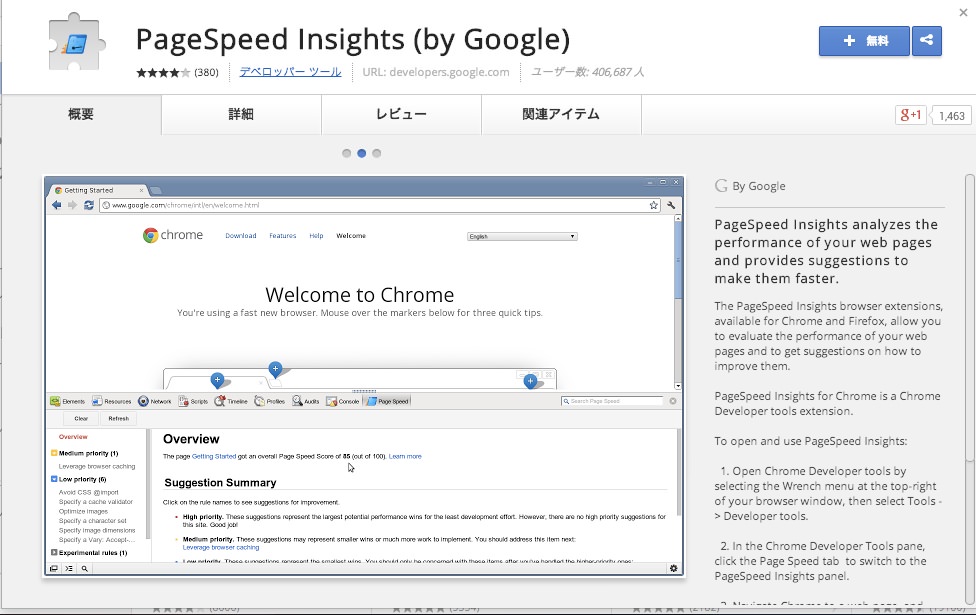The height and width of the screenshot is (615, 976).
Task: Click the PageSpeed puzzle-piece extension icon
Action: coord(77,43)
